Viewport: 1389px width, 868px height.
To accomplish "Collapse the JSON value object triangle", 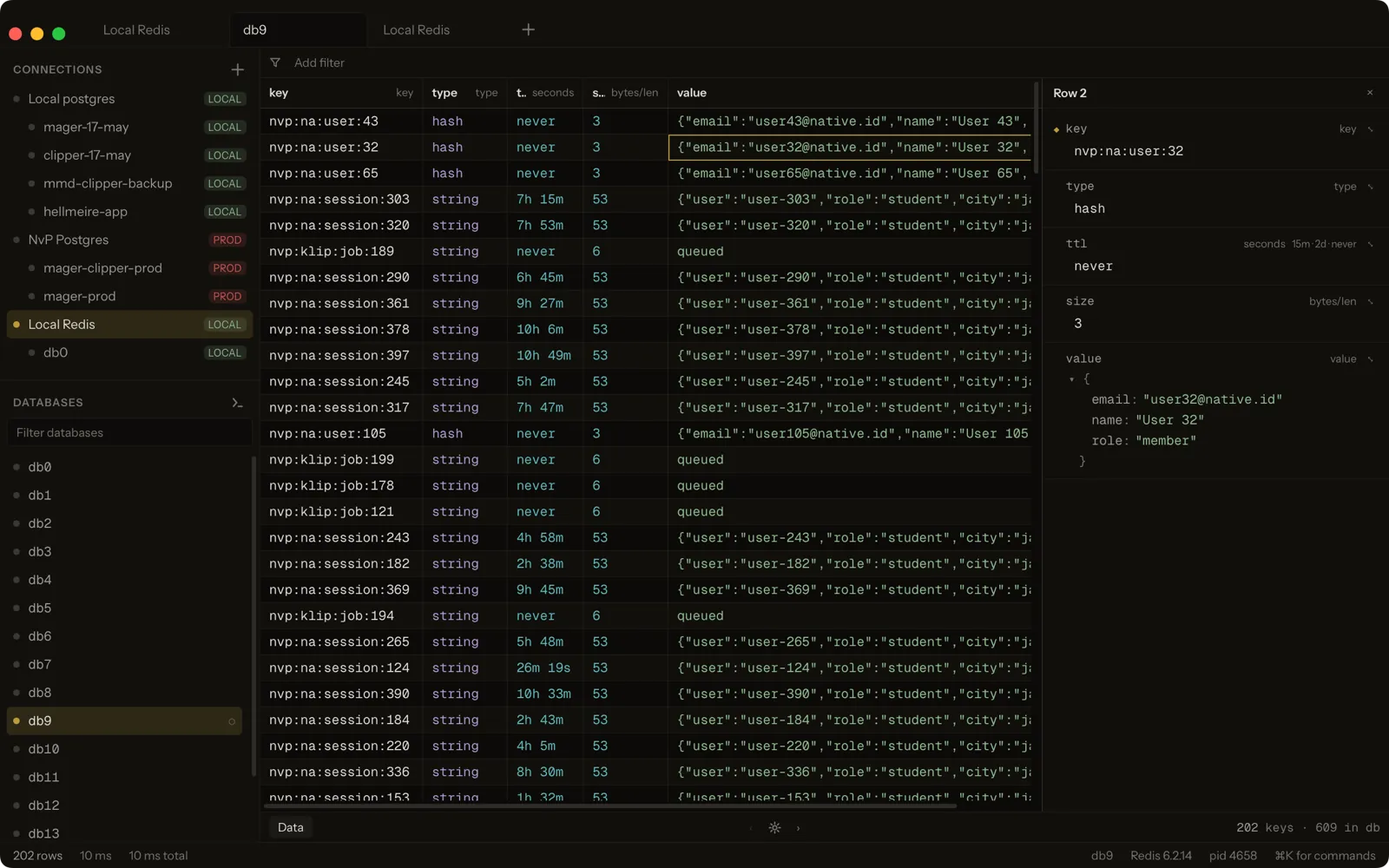I will pyautogui.click(x=1071, y=379).
